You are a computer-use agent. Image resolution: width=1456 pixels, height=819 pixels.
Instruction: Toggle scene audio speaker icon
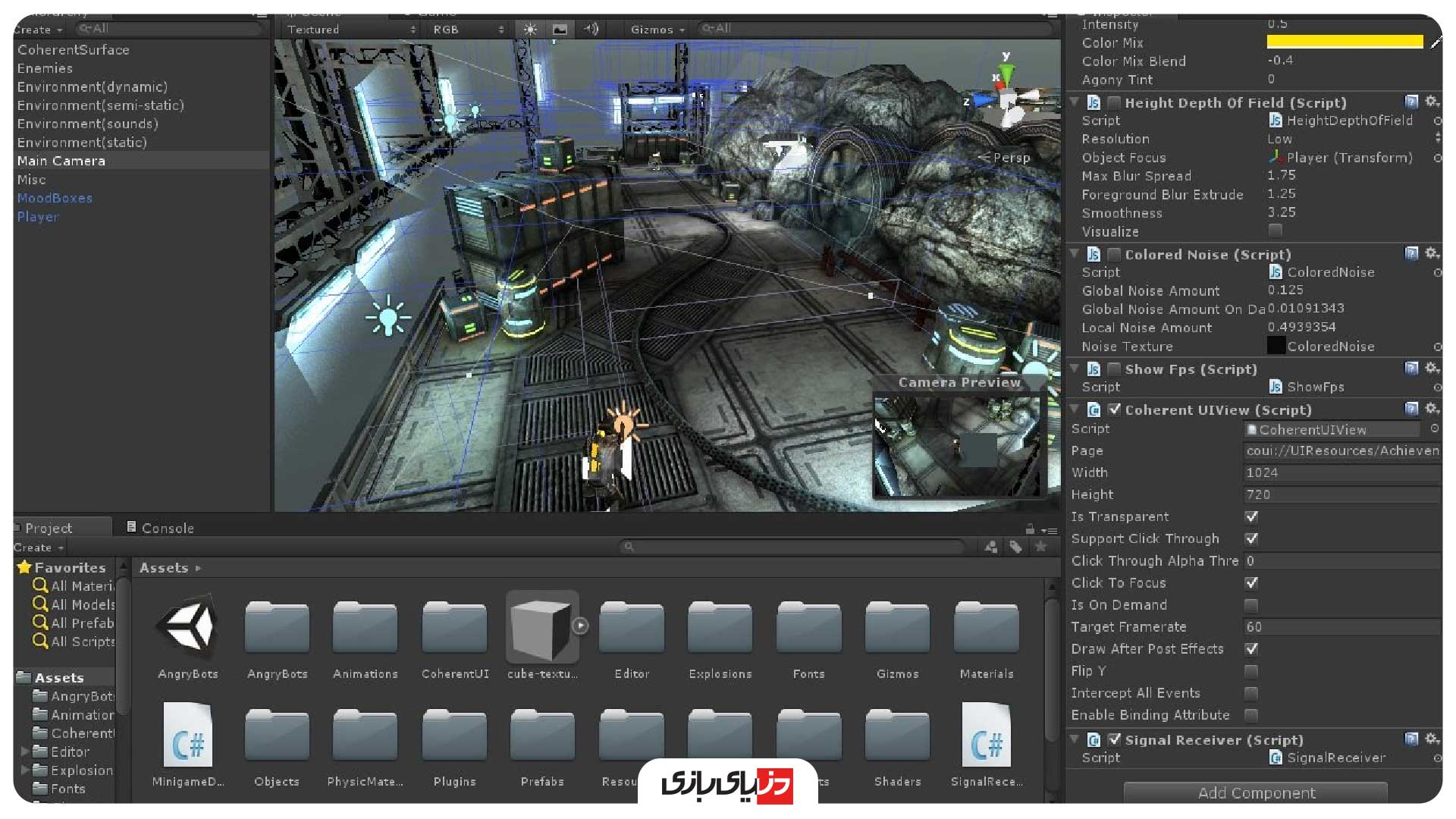point(591,30)
